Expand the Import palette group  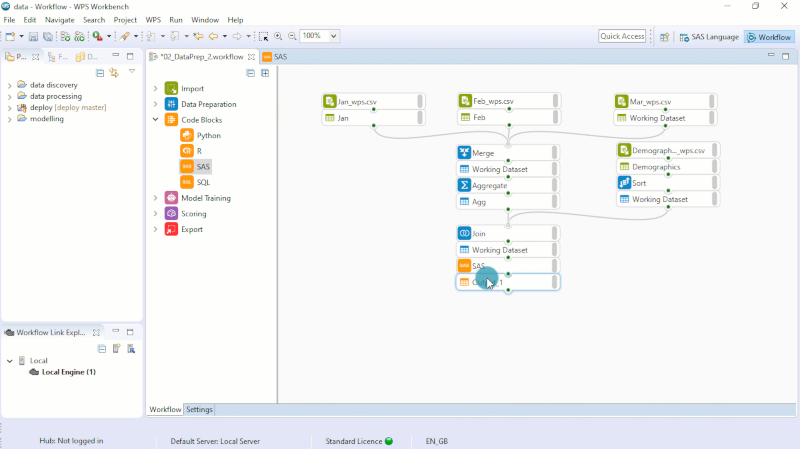pos(156,89)
